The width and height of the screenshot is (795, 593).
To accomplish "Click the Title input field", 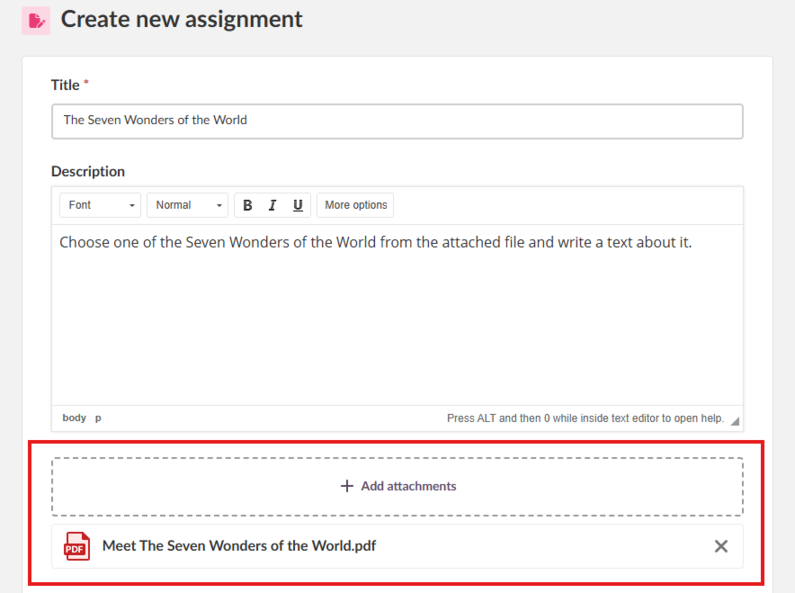I will (397, 121).
